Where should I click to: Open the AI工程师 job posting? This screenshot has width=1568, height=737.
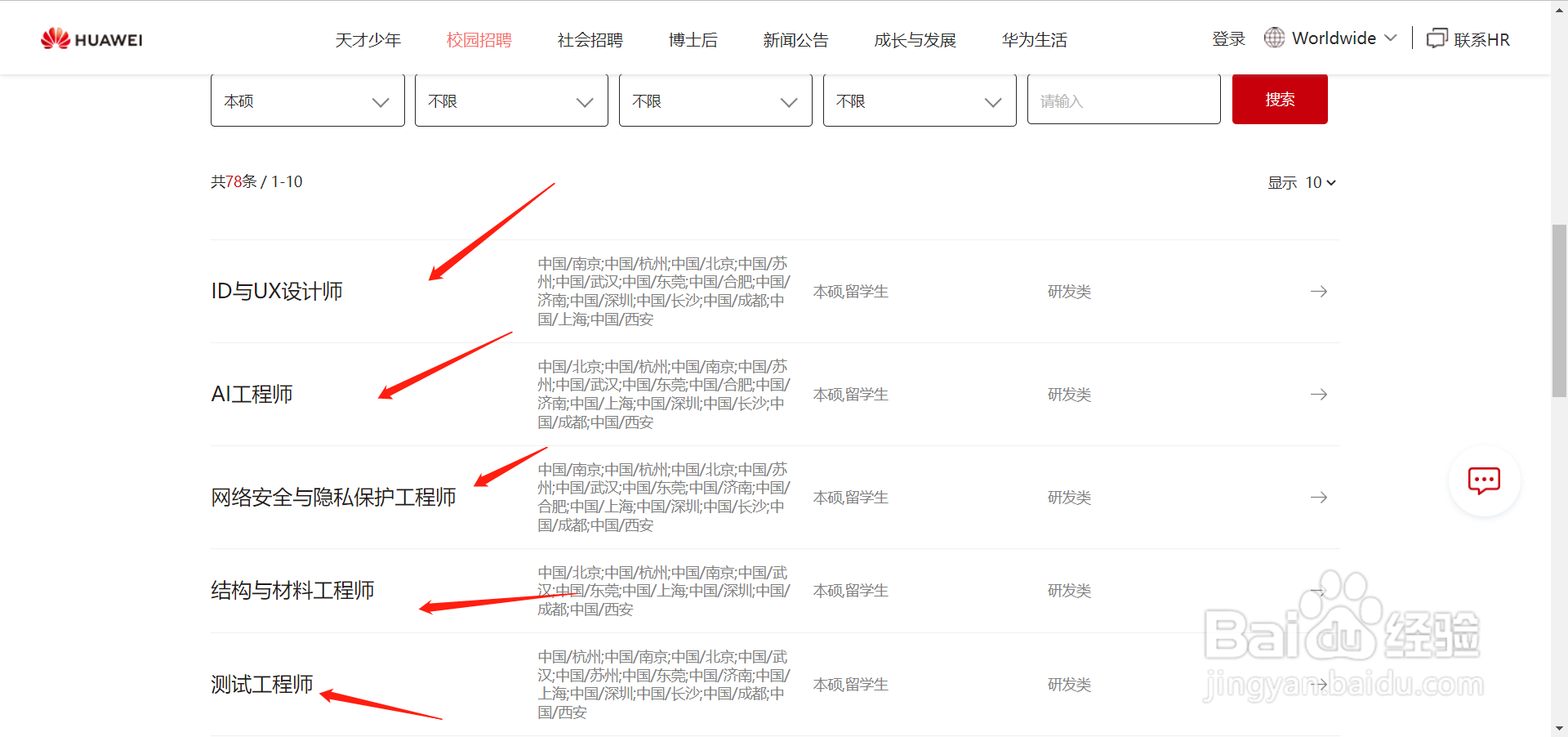252,394
